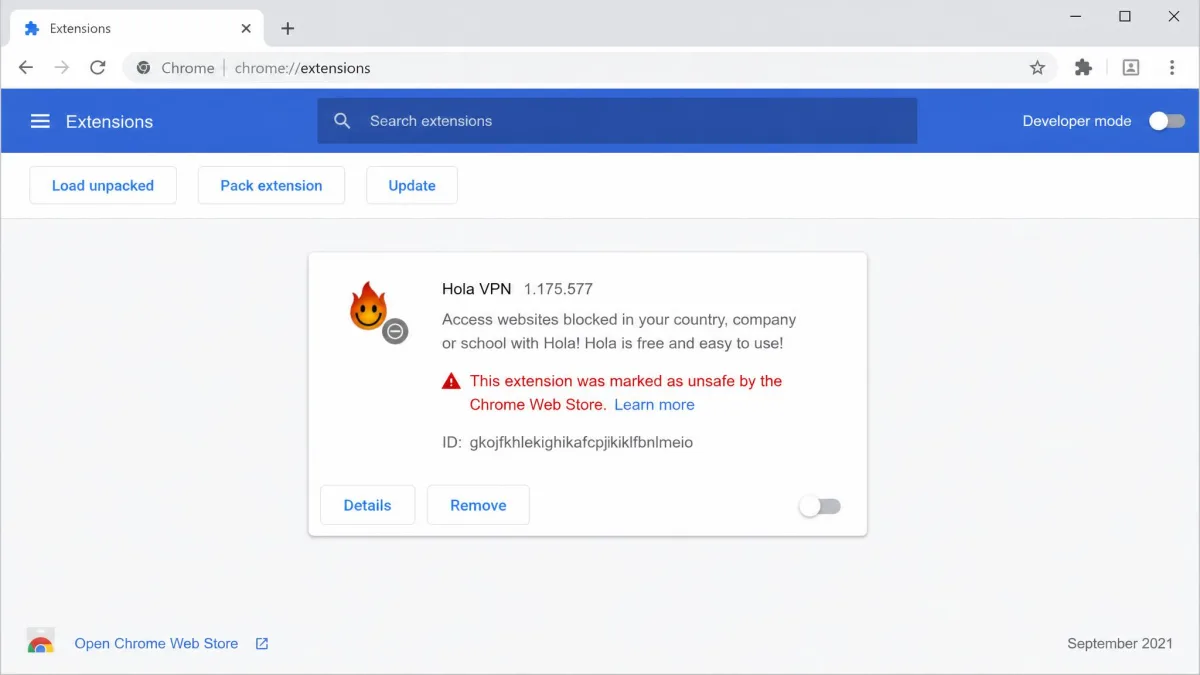Remove the Hola VPN extension
The image size is (1200, 675).
(478, 505)
